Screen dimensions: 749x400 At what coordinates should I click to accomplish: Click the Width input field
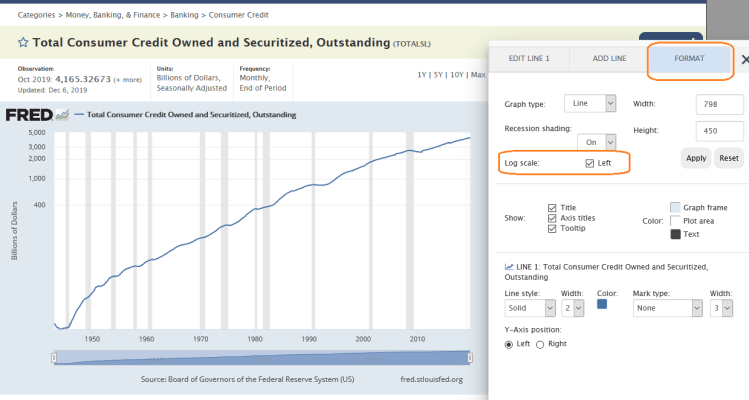[x=719, y=104]
